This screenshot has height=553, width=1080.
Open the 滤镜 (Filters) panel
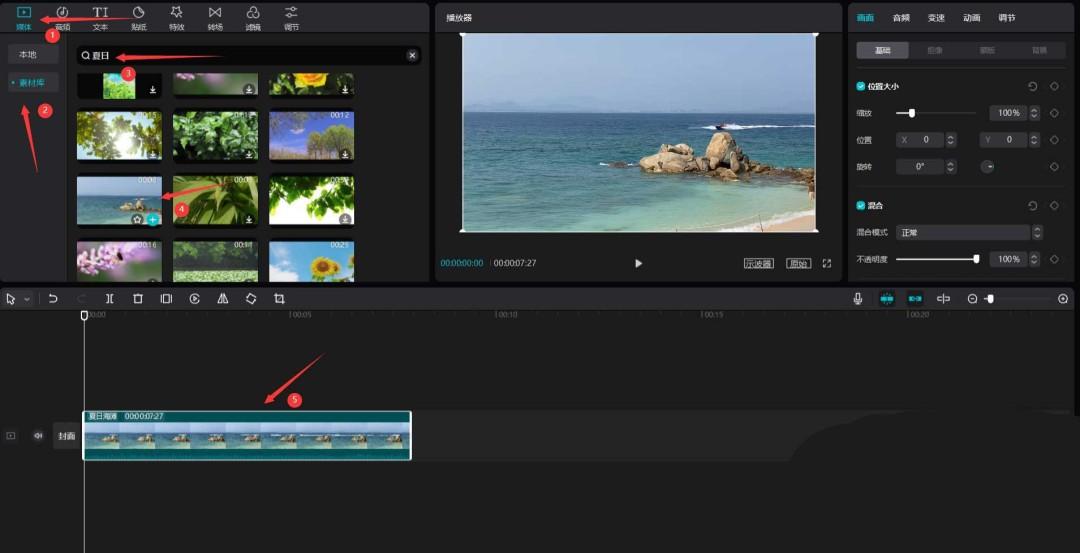253,16
